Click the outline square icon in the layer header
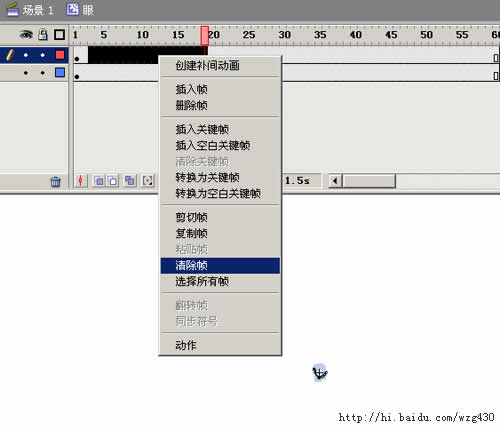This screenshot has width=500, height=431. click(60, 35)
